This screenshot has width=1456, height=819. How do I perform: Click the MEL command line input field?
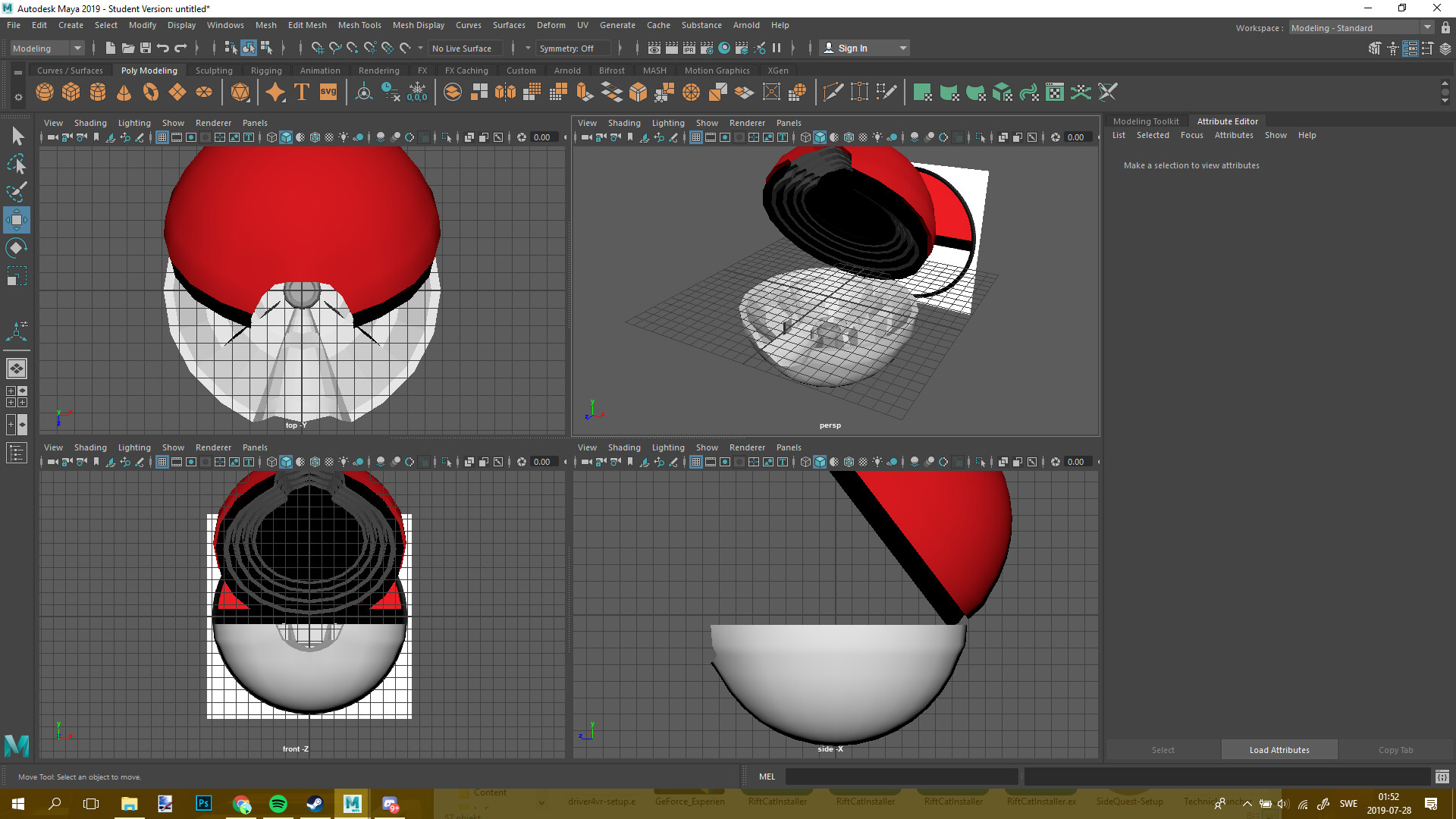click(x=902, y=777)
